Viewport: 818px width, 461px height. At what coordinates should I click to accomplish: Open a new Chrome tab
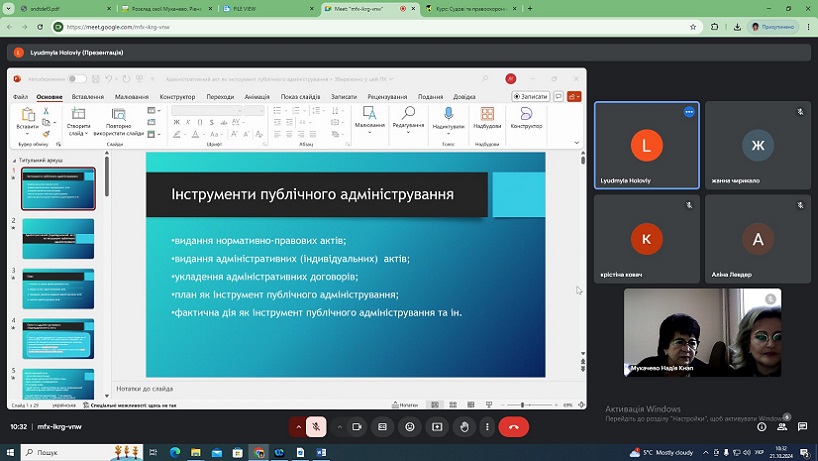530,8
